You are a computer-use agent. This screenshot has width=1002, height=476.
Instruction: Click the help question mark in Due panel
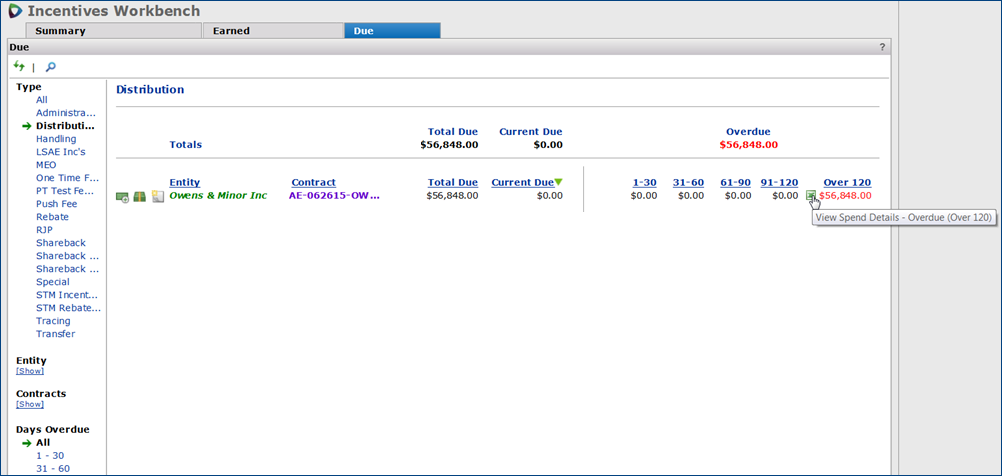(882, 47)
